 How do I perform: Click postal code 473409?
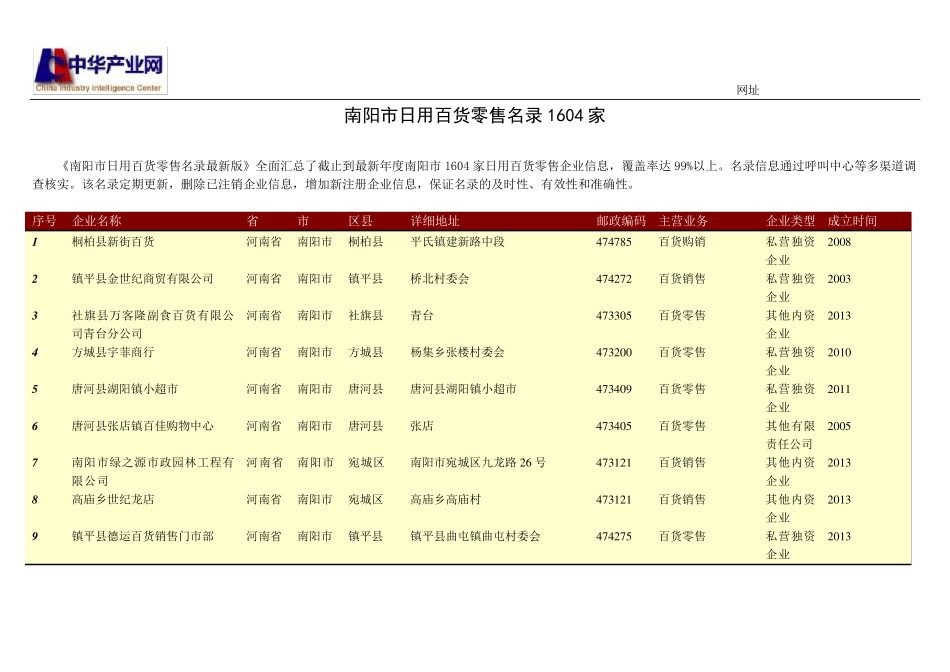point(614,389)
